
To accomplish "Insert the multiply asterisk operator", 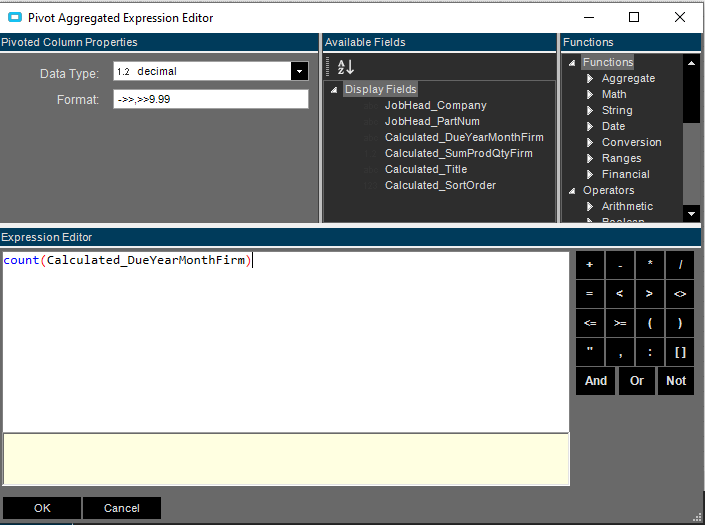I will coord(650,265).
